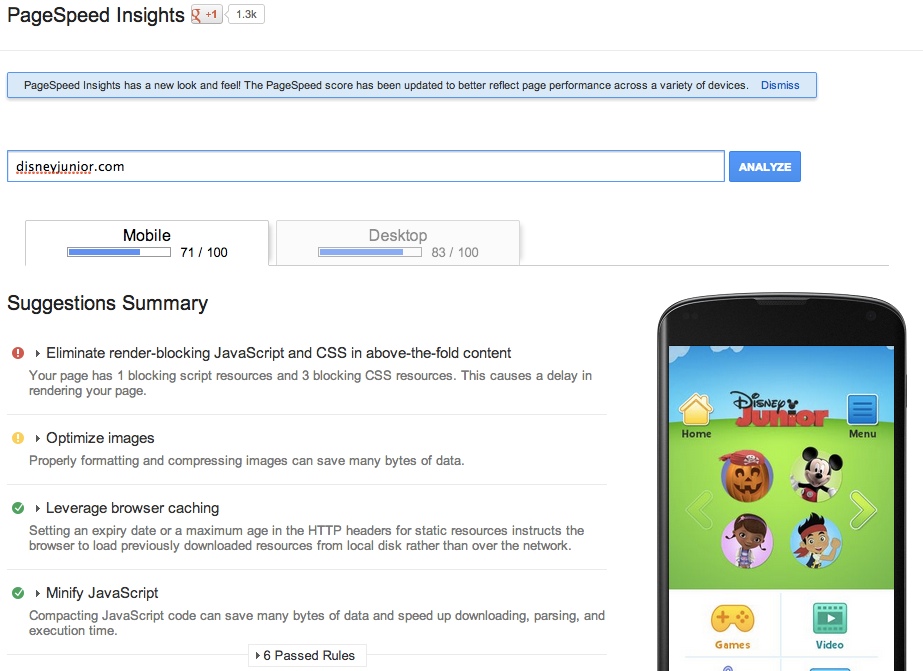Image resolution: width=923 pixels, height=671 pixels.
Task: Expand the 6 Passed Rules section
Action: [307, 656]
